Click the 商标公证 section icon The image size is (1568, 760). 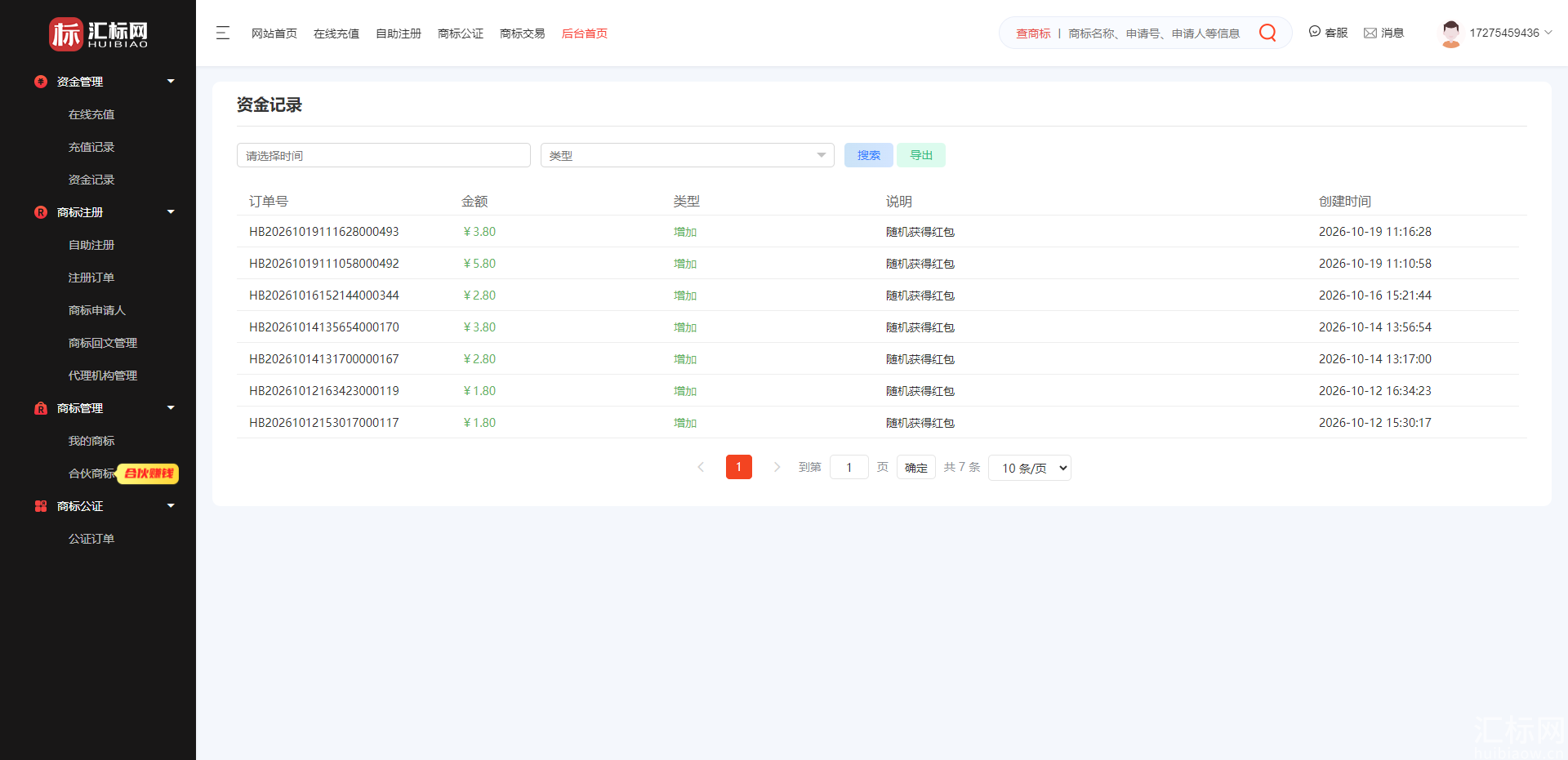point(41,506)
